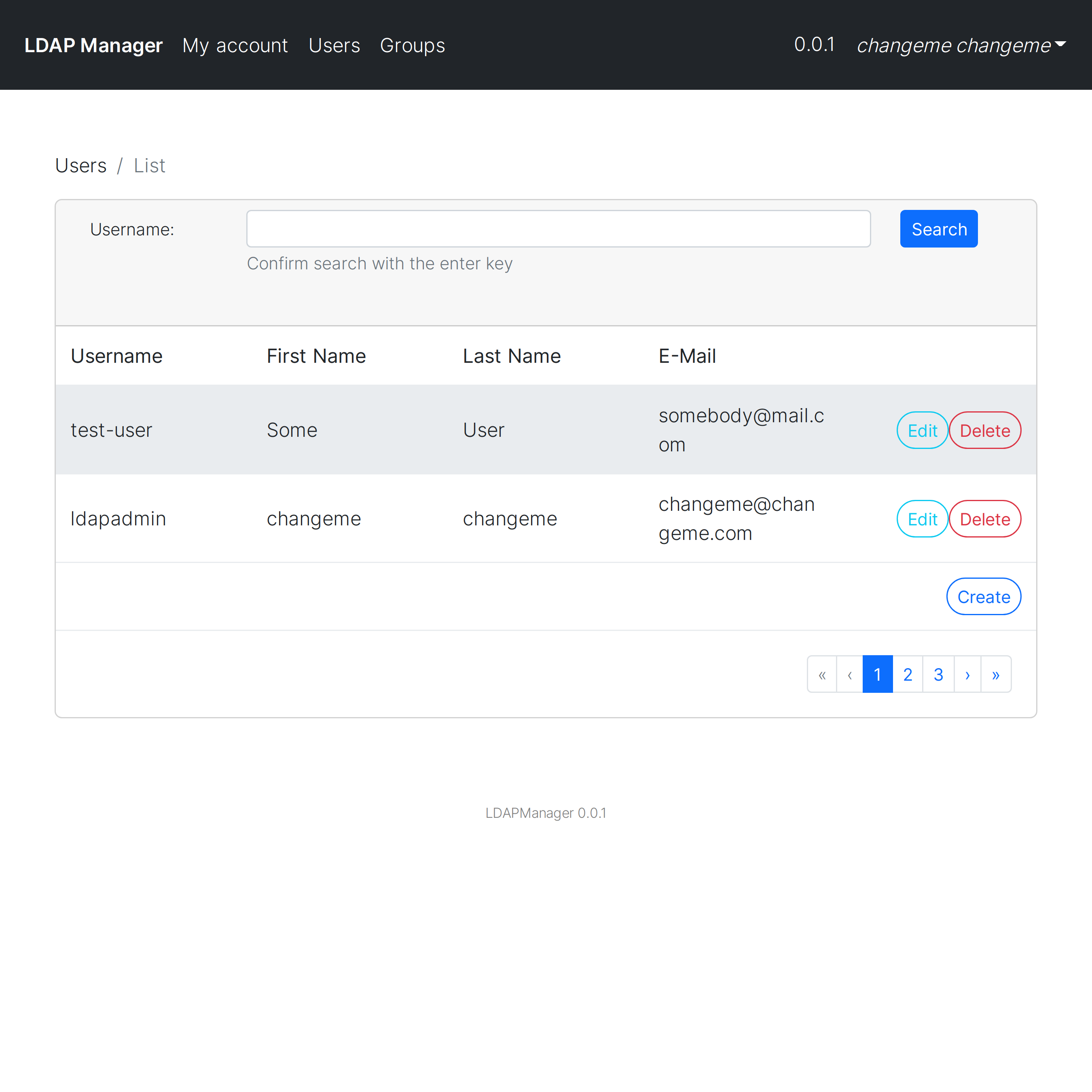Edit the test-user account
The image size is (1092, 1092).
[922, 431]
